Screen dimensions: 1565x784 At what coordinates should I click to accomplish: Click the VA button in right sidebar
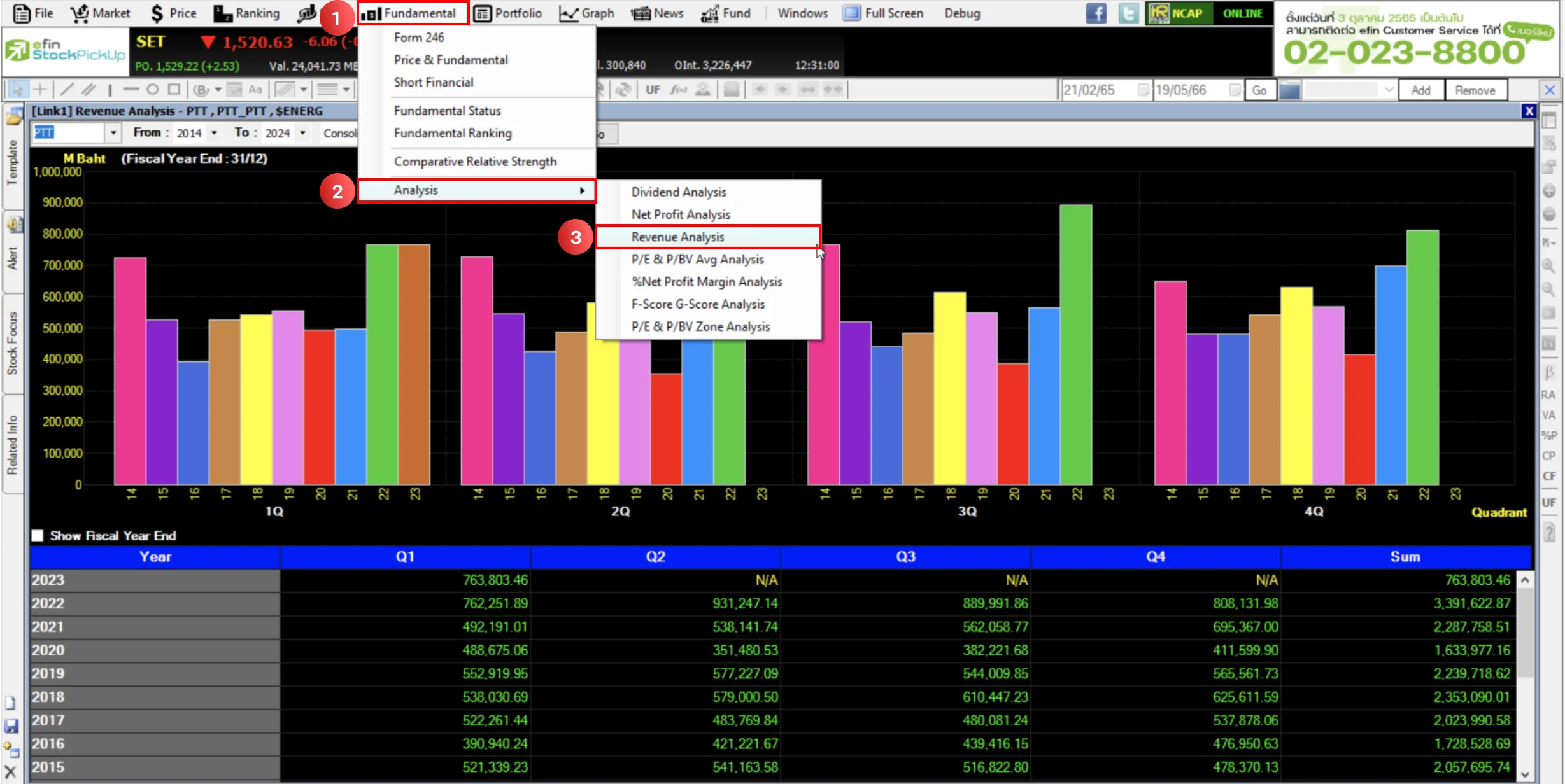pyautogui.click(x=1548, y=416)
